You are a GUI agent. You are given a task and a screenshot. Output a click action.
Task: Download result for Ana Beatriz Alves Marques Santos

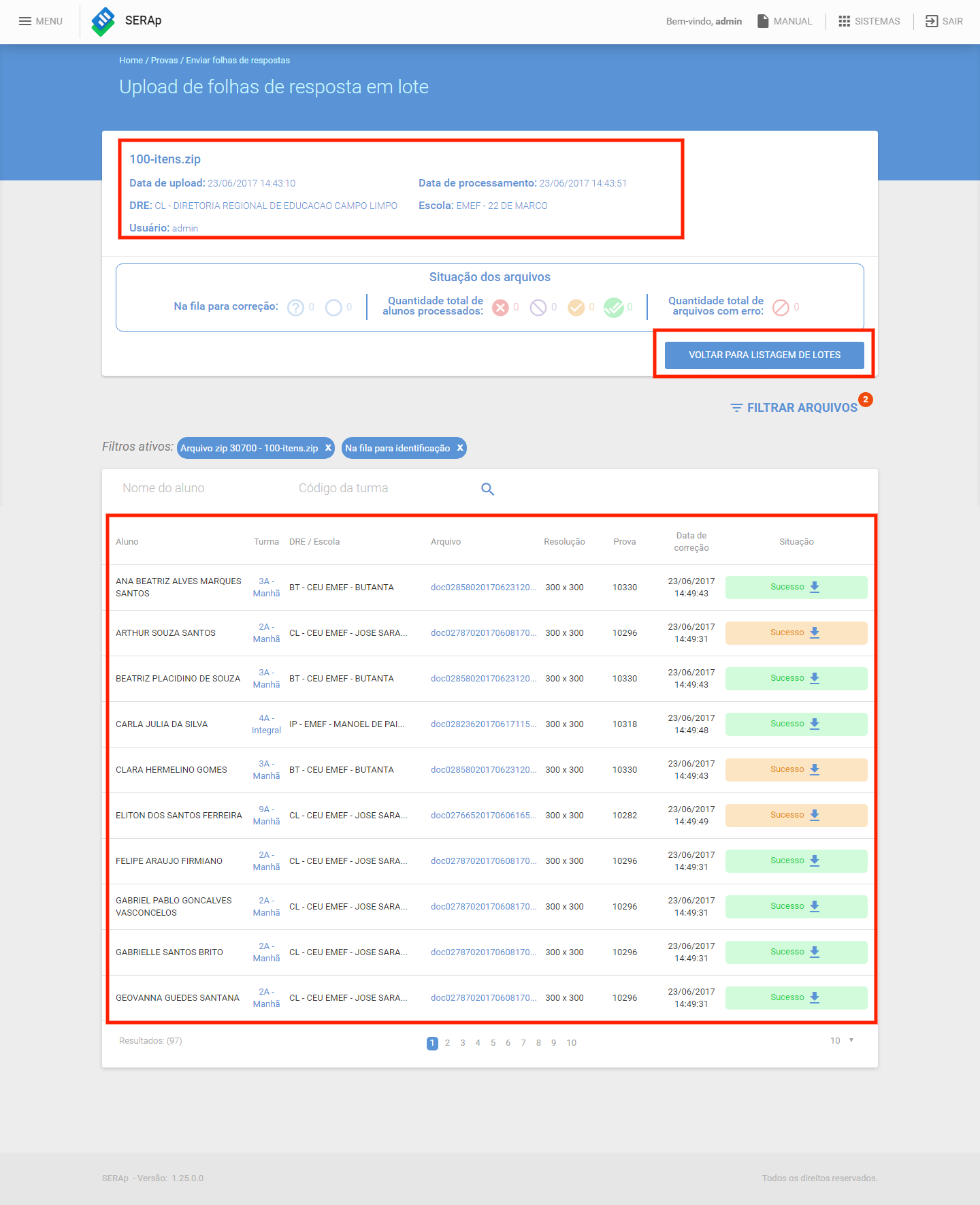coord(815,588)
